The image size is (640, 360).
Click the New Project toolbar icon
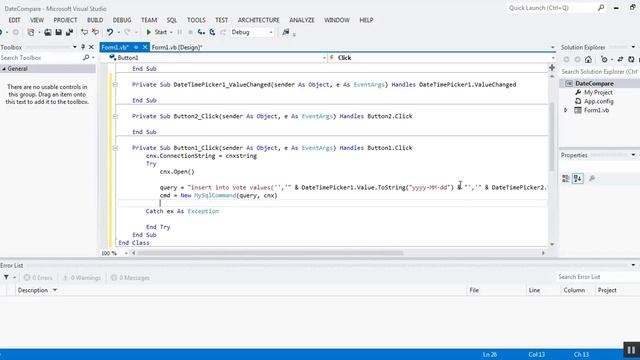[31, 32]
